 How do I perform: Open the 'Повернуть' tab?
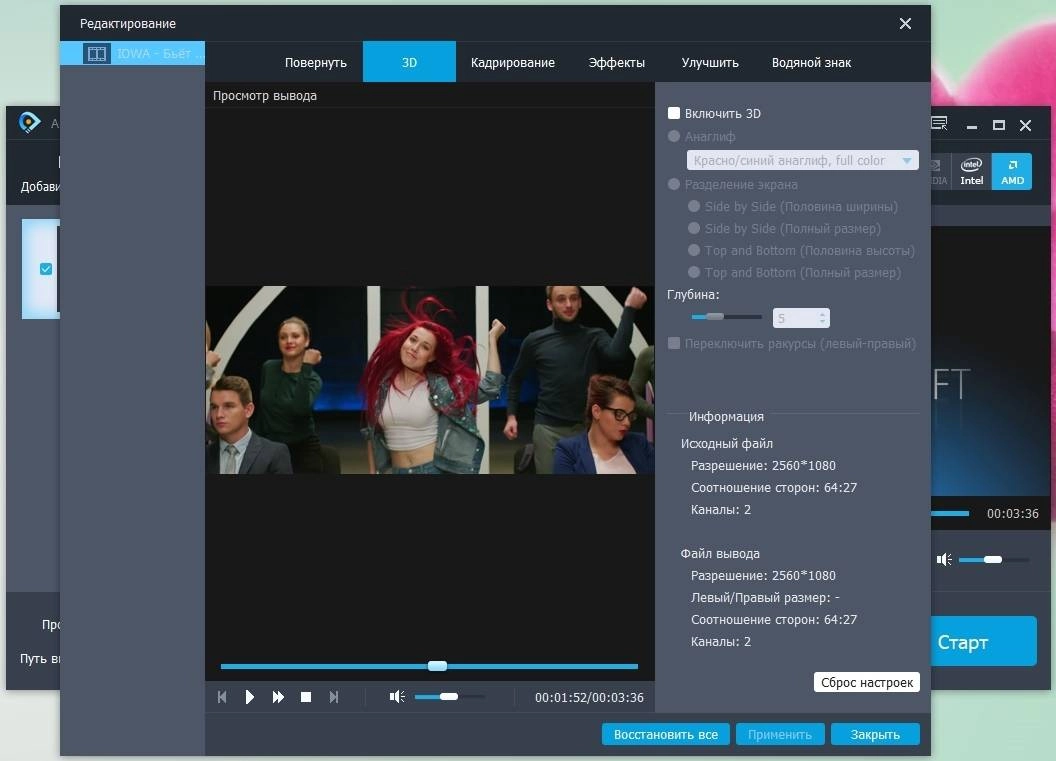pos(316,63)
